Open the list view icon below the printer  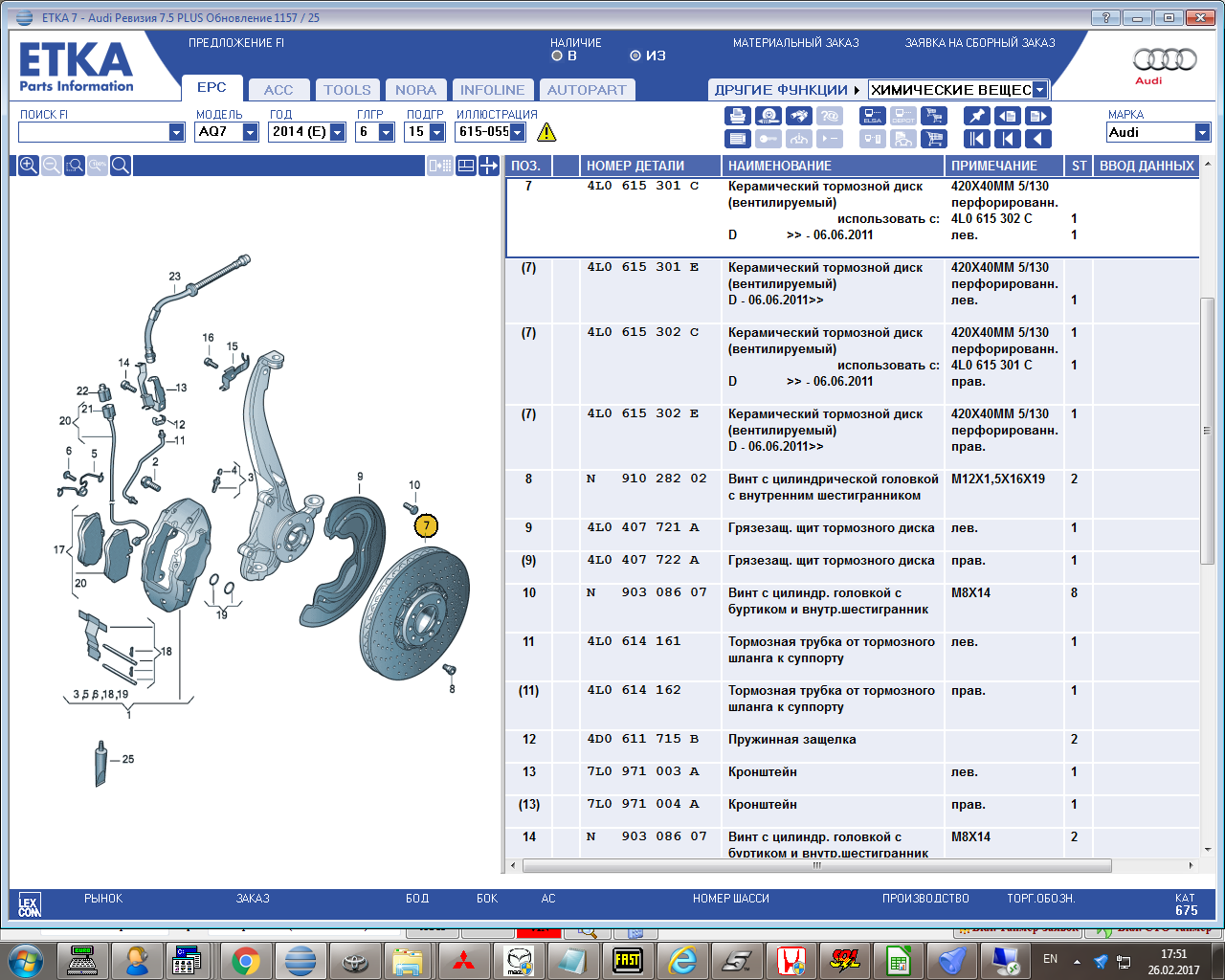pos(738,139)
